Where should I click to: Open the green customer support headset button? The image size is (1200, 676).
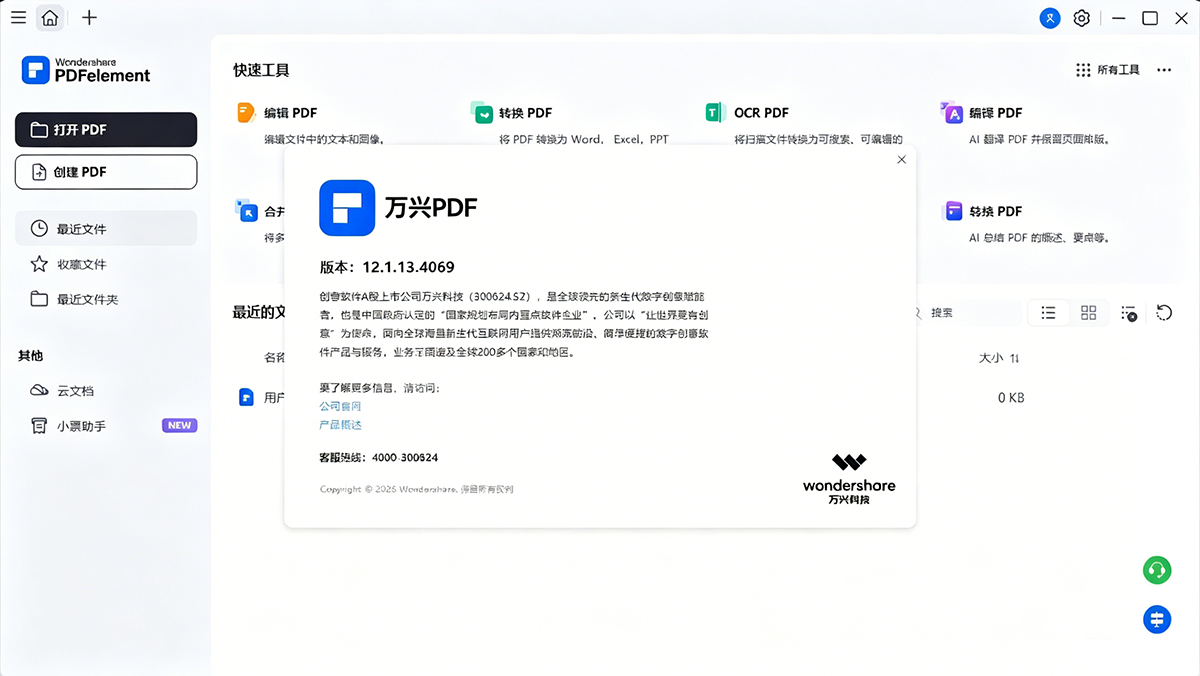pos(1157,570)
